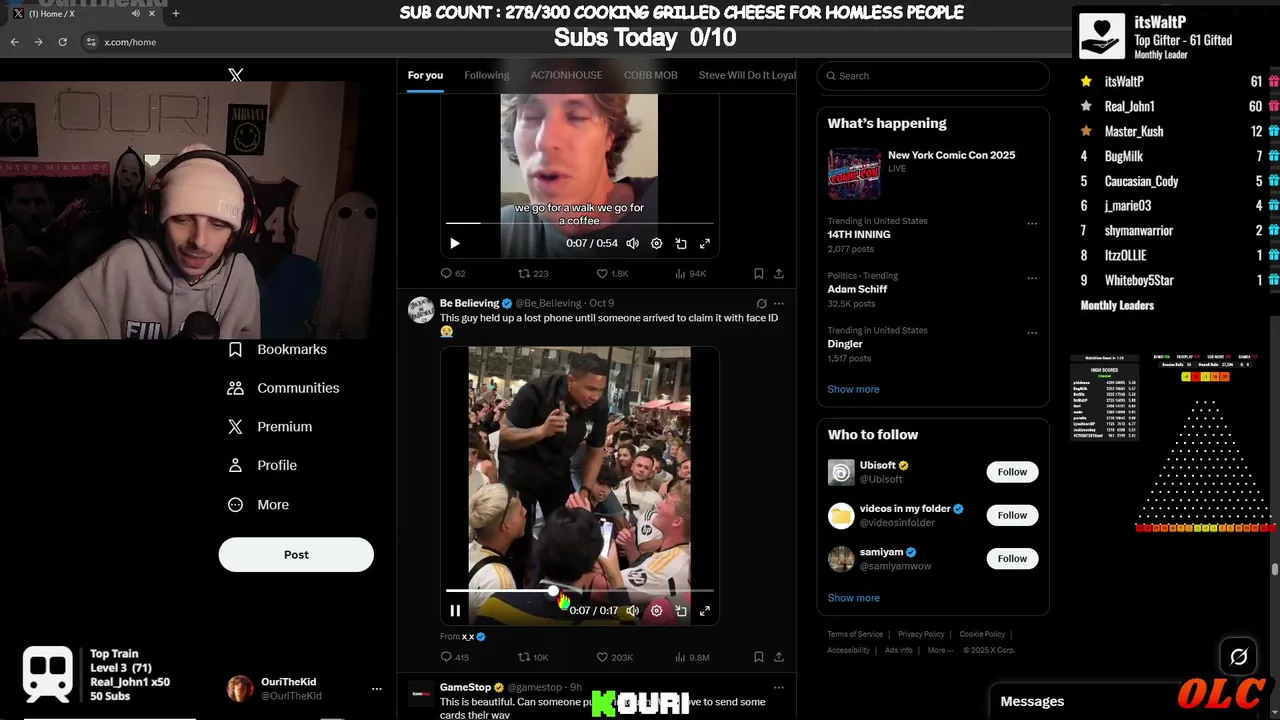The width and height of the screenshot is (1280, 720).
Task: Share the top post
Action: point(779,273)
